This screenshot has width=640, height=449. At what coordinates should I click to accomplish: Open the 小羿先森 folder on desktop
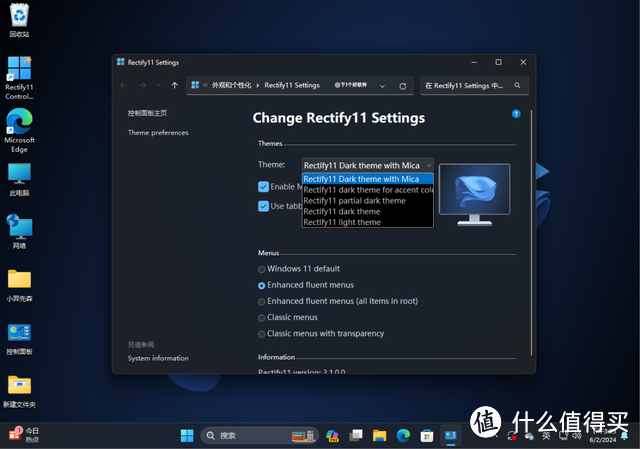[19, 286]
